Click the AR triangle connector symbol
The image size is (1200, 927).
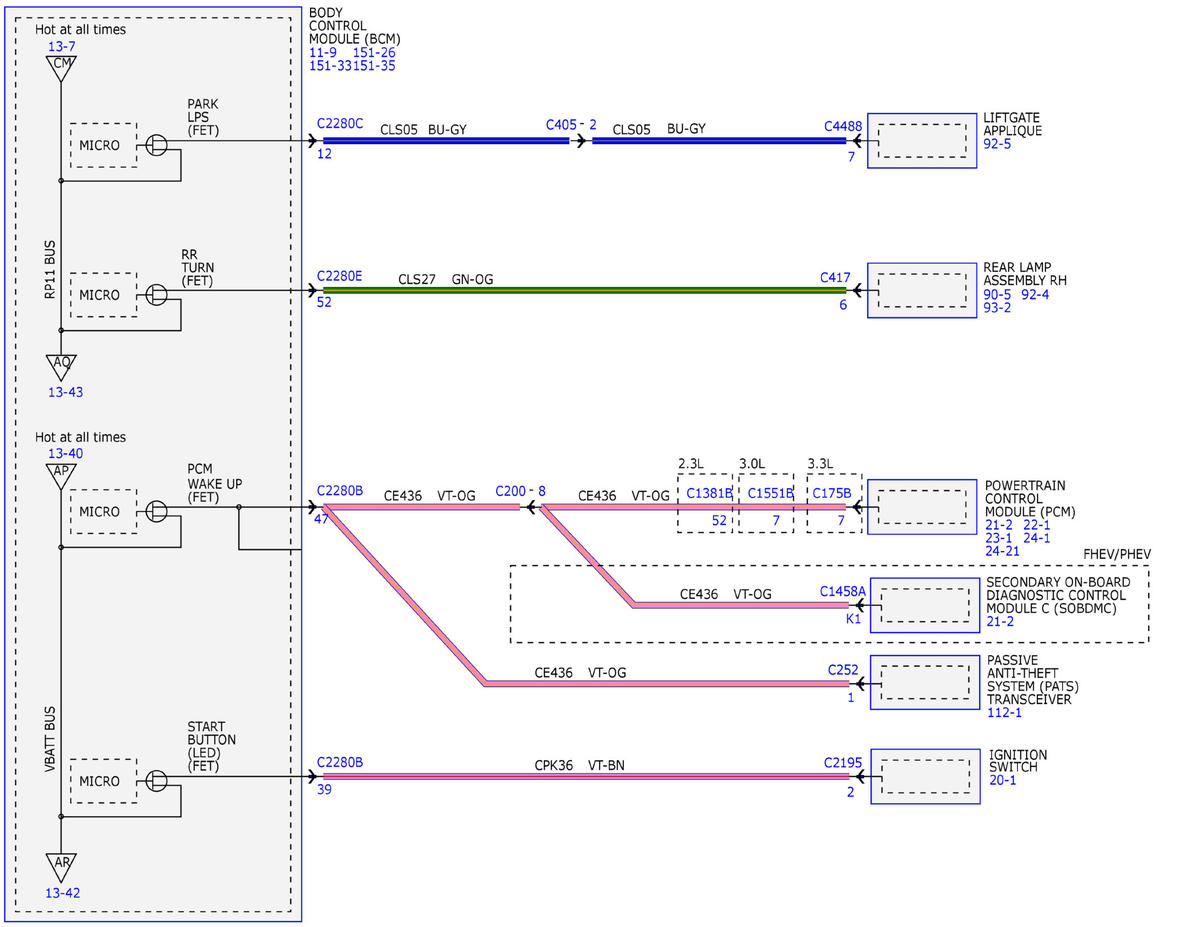(x=61, y=865)
